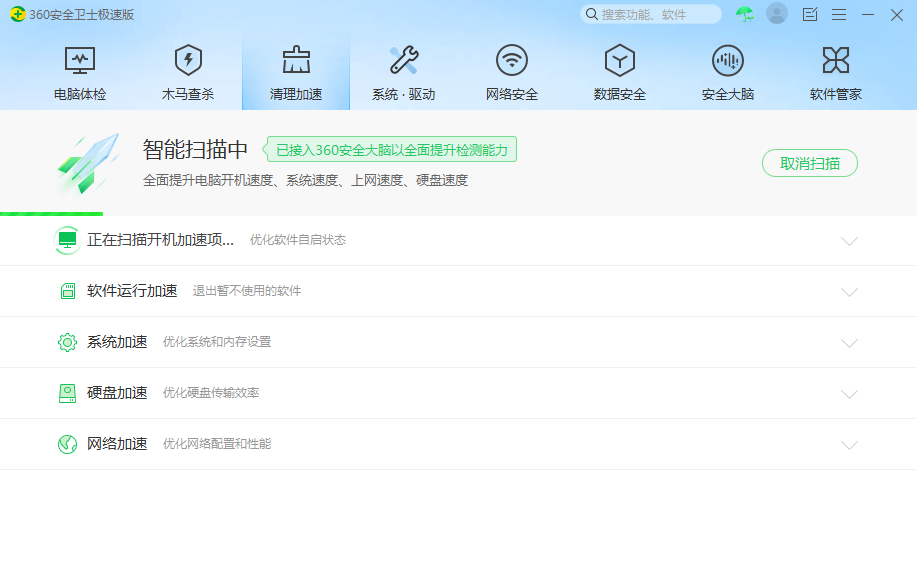Image resolution: width=917 pixels, height=576 pixels.
Task: Click the 网络加速 globe icon
Action: [67, 444]
